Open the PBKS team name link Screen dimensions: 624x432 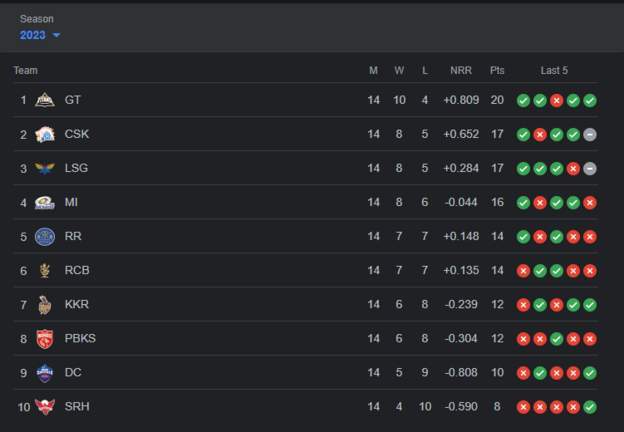coord(80,338)
